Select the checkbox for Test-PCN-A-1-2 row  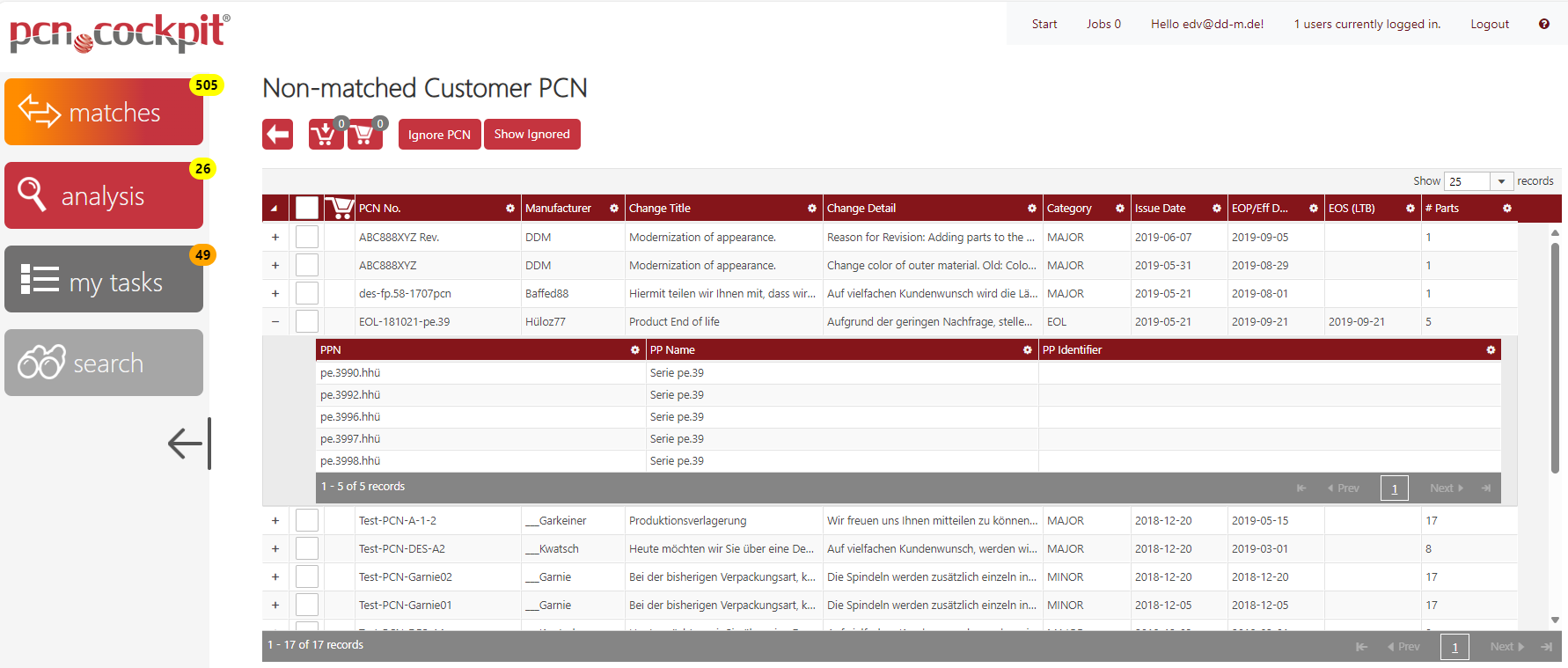307,520
